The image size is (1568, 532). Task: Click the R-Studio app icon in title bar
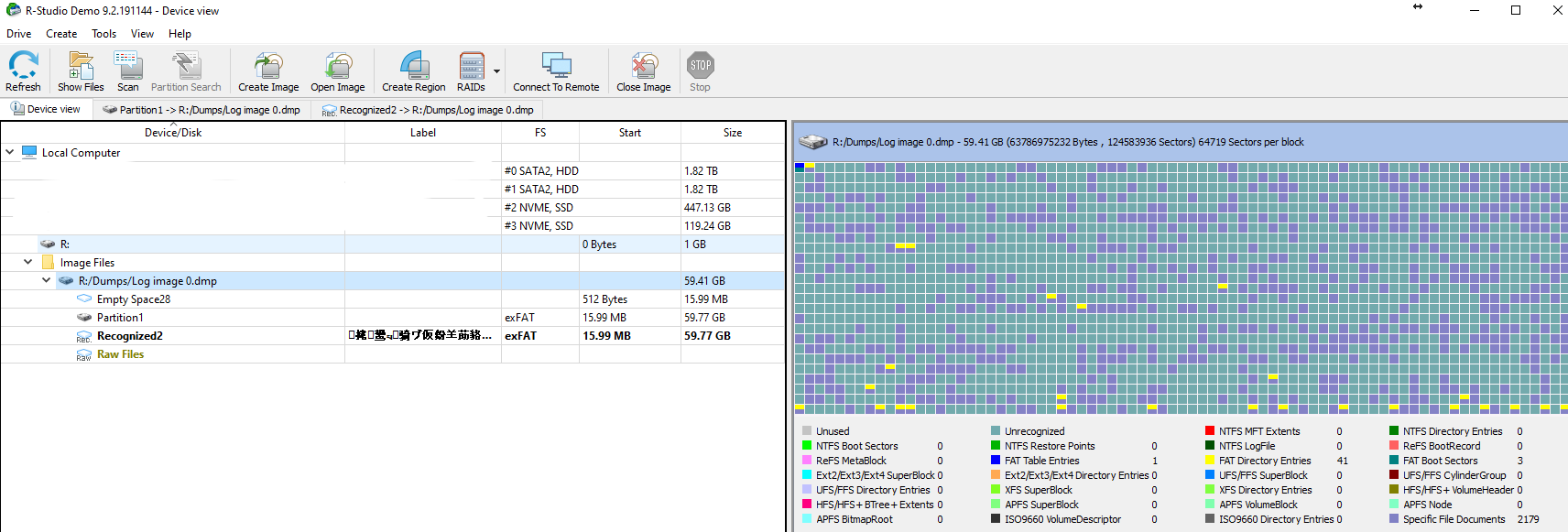click(13, 10)
